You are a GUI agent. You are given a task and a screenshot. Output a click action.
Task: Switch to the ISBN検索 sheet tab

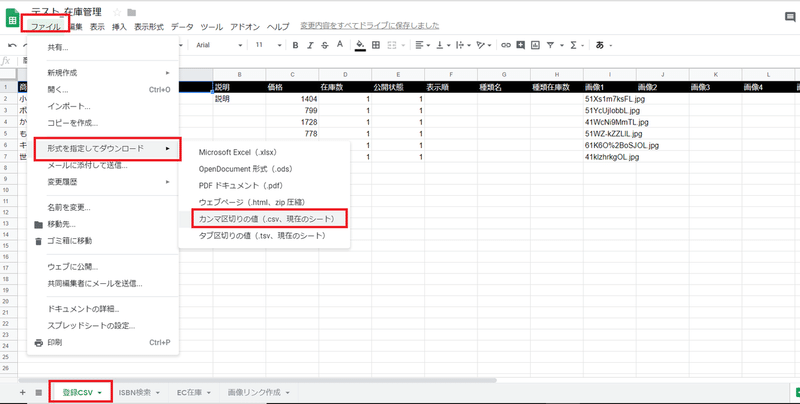(x=135, y=393)
